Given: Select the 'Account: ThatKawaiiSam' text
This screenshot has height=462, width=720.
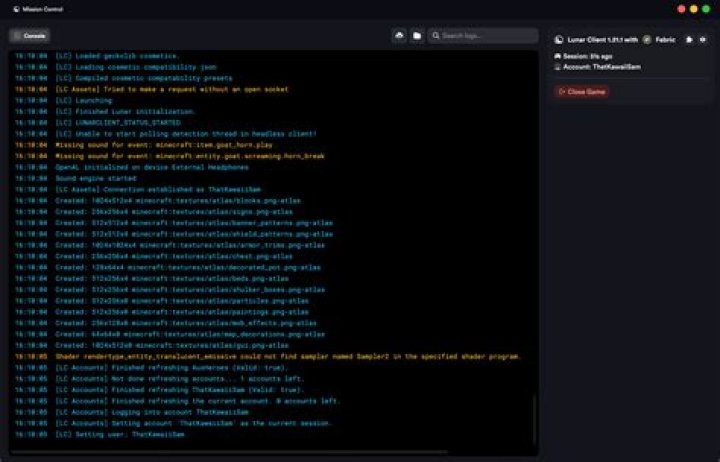Looking at the screenshot, I should pyautogui.click(x=602, y=67).
